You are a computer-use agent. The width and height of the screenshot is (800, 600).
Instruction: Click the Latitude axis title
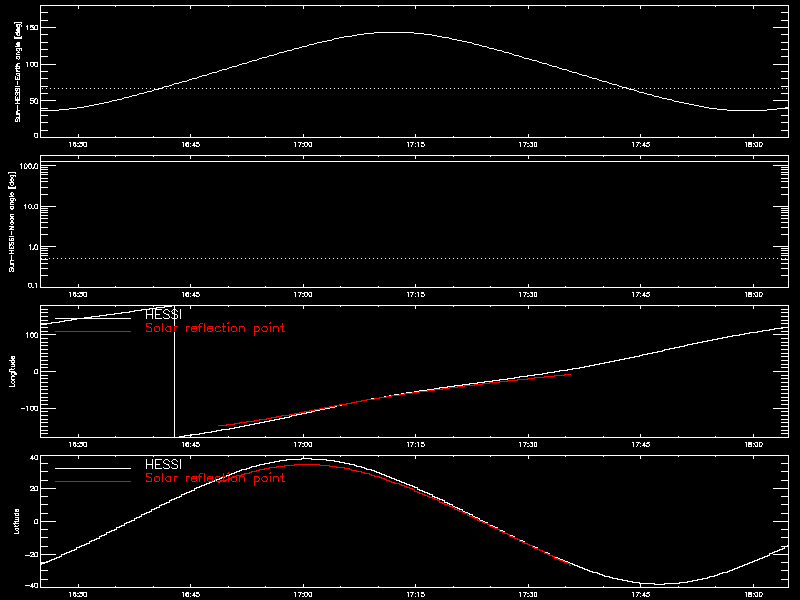[x=17, y=521]
